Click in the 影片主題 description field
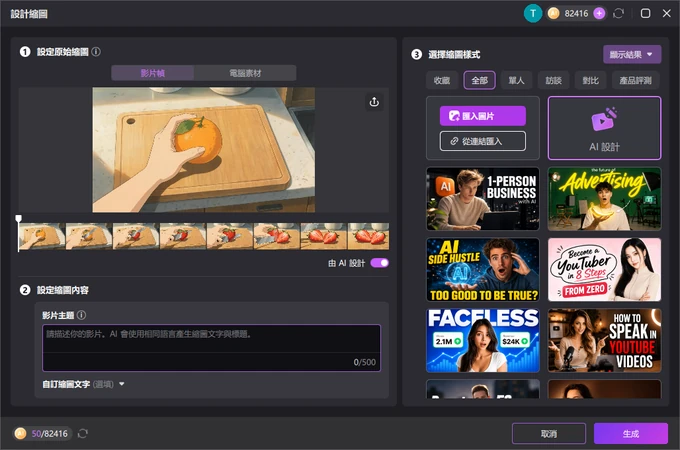 (212, 348)
